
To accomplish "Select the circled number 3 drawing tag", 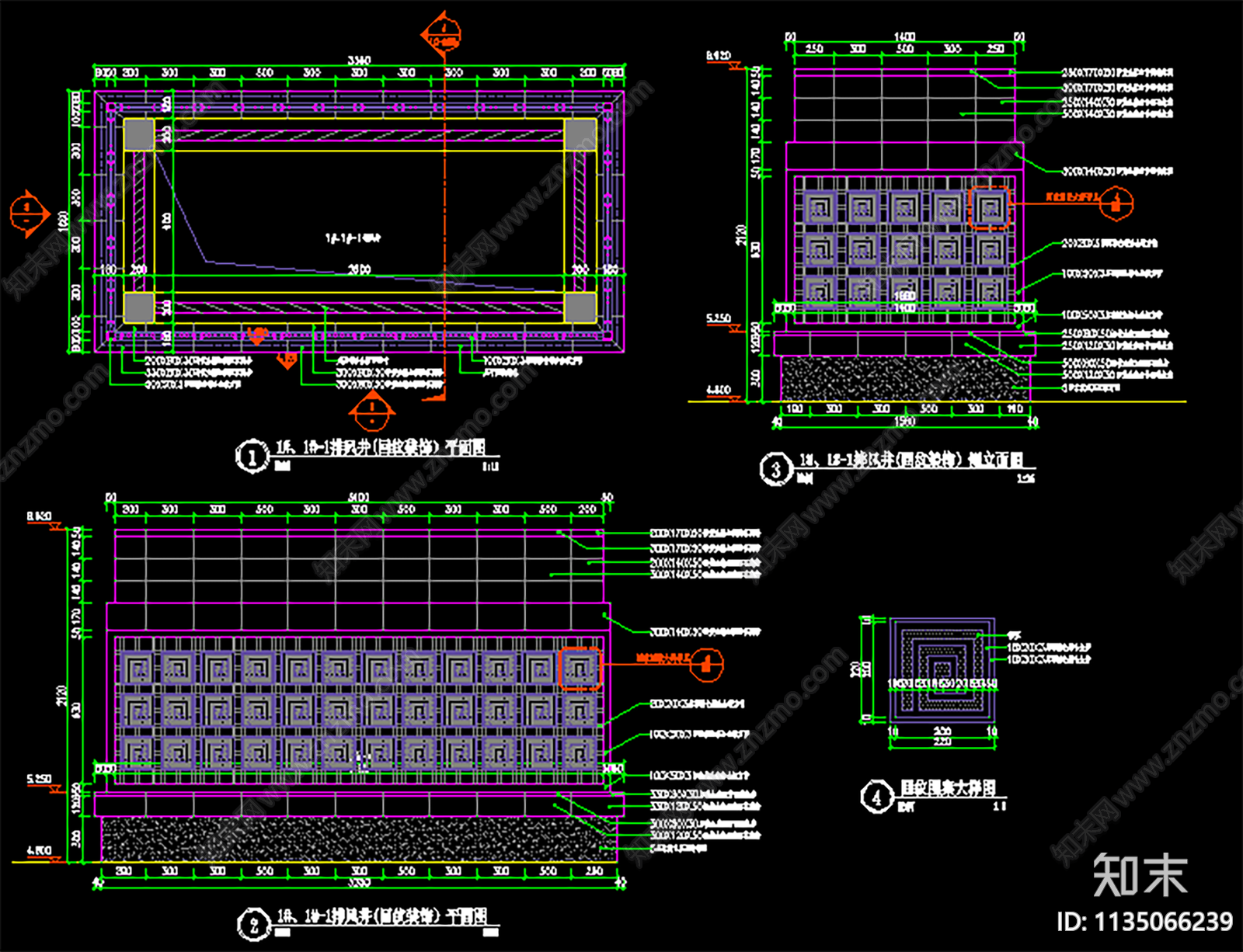I will (x=775, y=470).
